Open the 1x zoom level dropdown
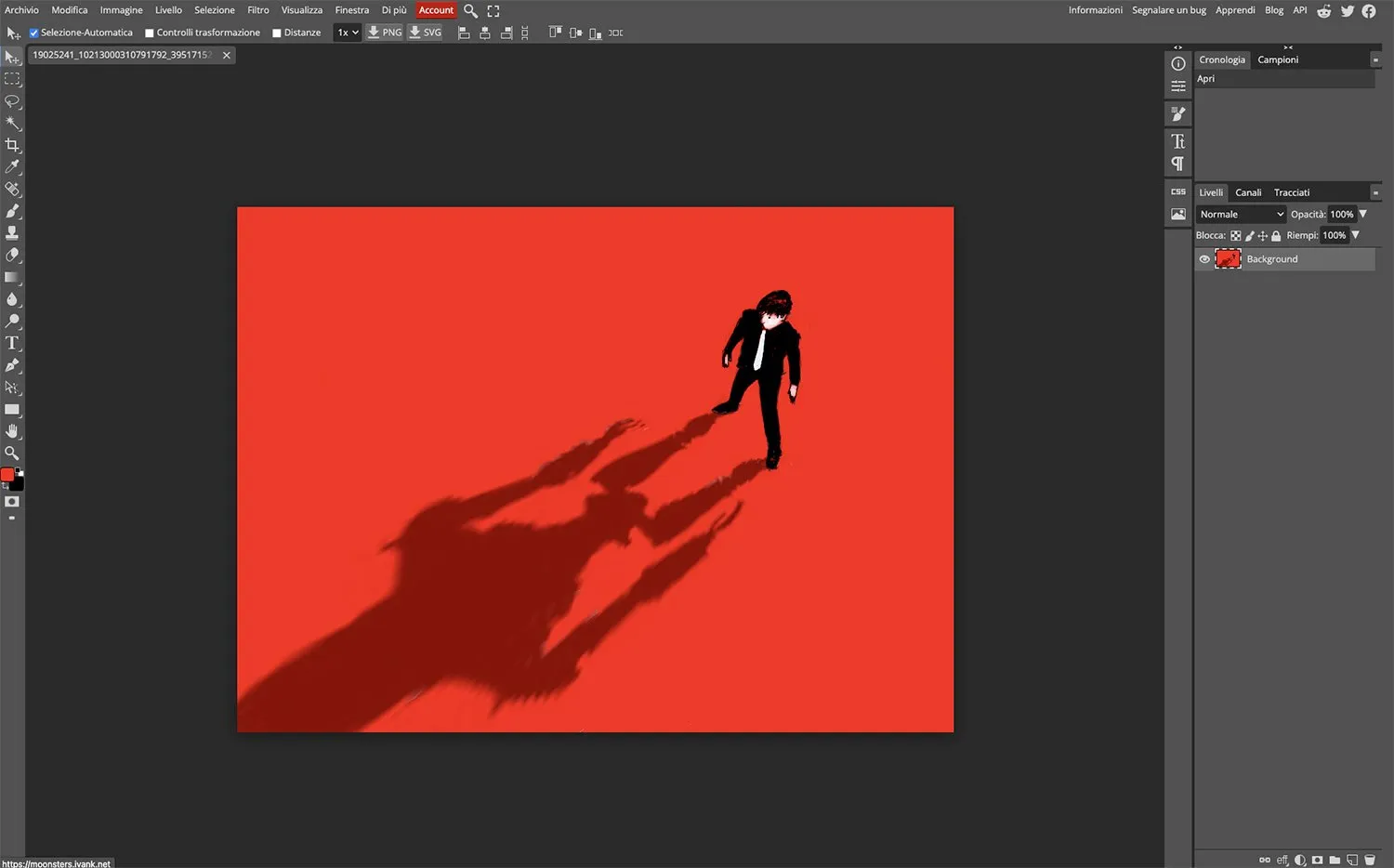Viewport: 1394px width, 868px height. [347, 32]
